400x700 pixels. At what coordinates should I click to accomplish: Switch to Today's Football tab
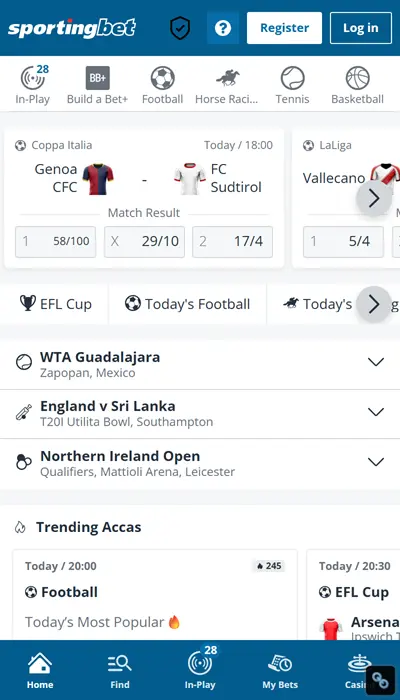[187, 304]
